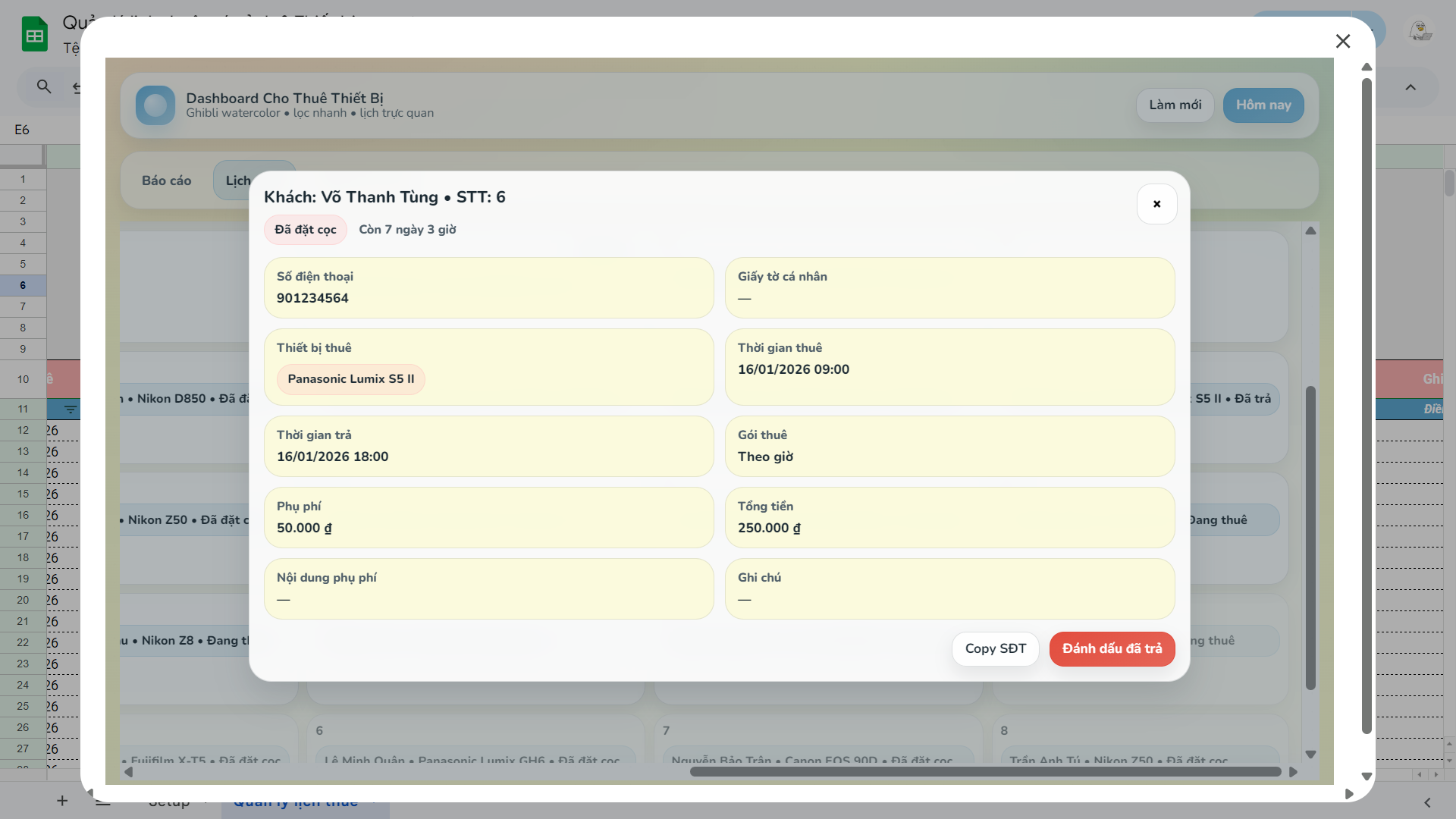Open the account avatar in top right
The image size is (1456, 819).
point(1420,32)
